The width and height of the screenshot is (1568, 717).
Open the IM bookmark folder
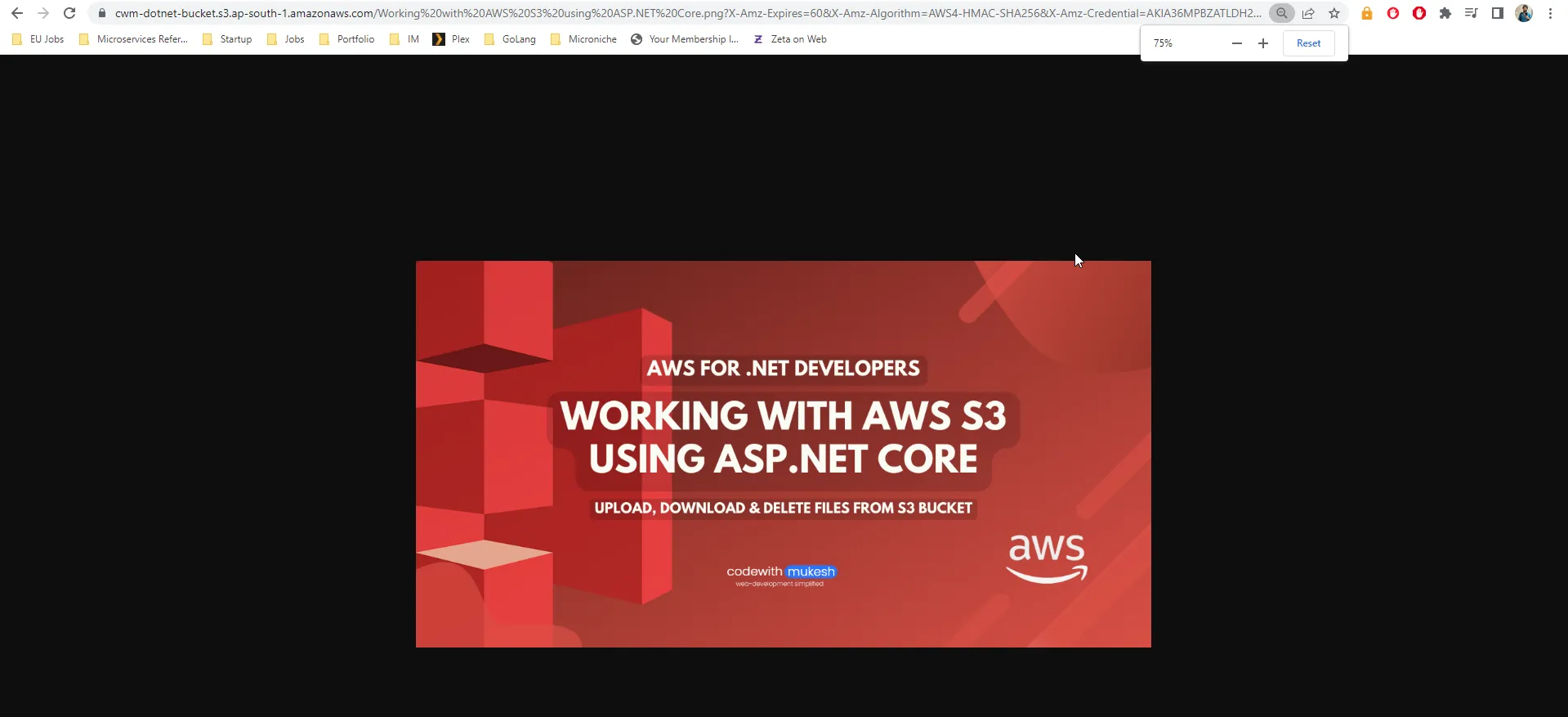(x=404, y=39)
